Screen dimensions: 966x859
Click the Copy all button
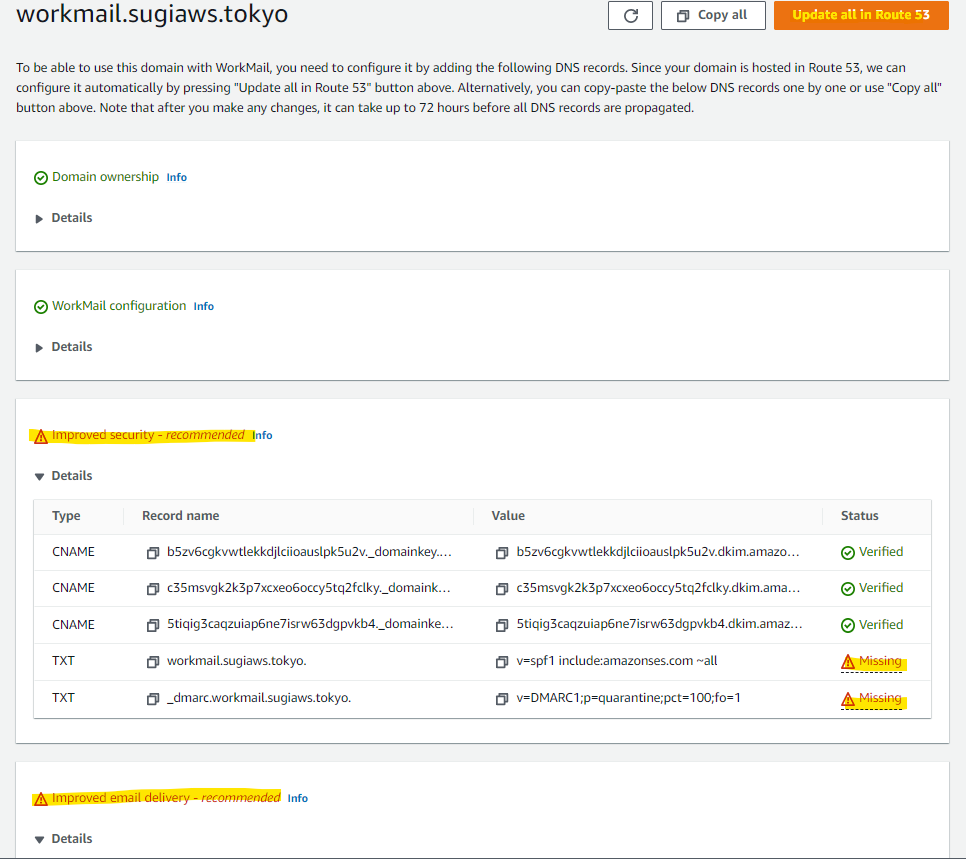pyautogui.click(x=713, y=15)
